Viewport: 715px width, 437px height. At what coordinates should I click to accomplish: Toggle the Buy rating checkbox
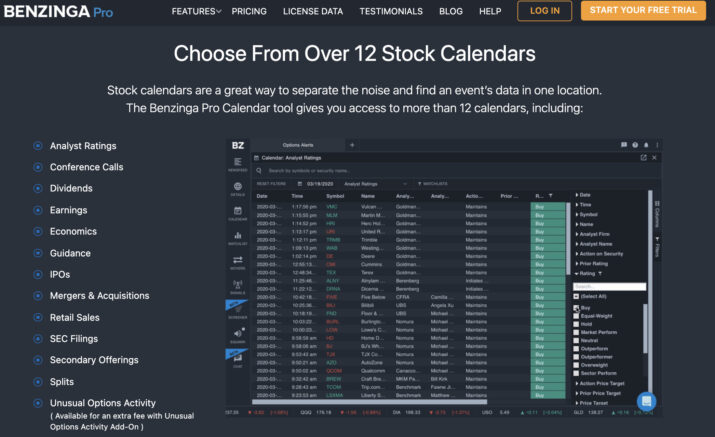576,308
